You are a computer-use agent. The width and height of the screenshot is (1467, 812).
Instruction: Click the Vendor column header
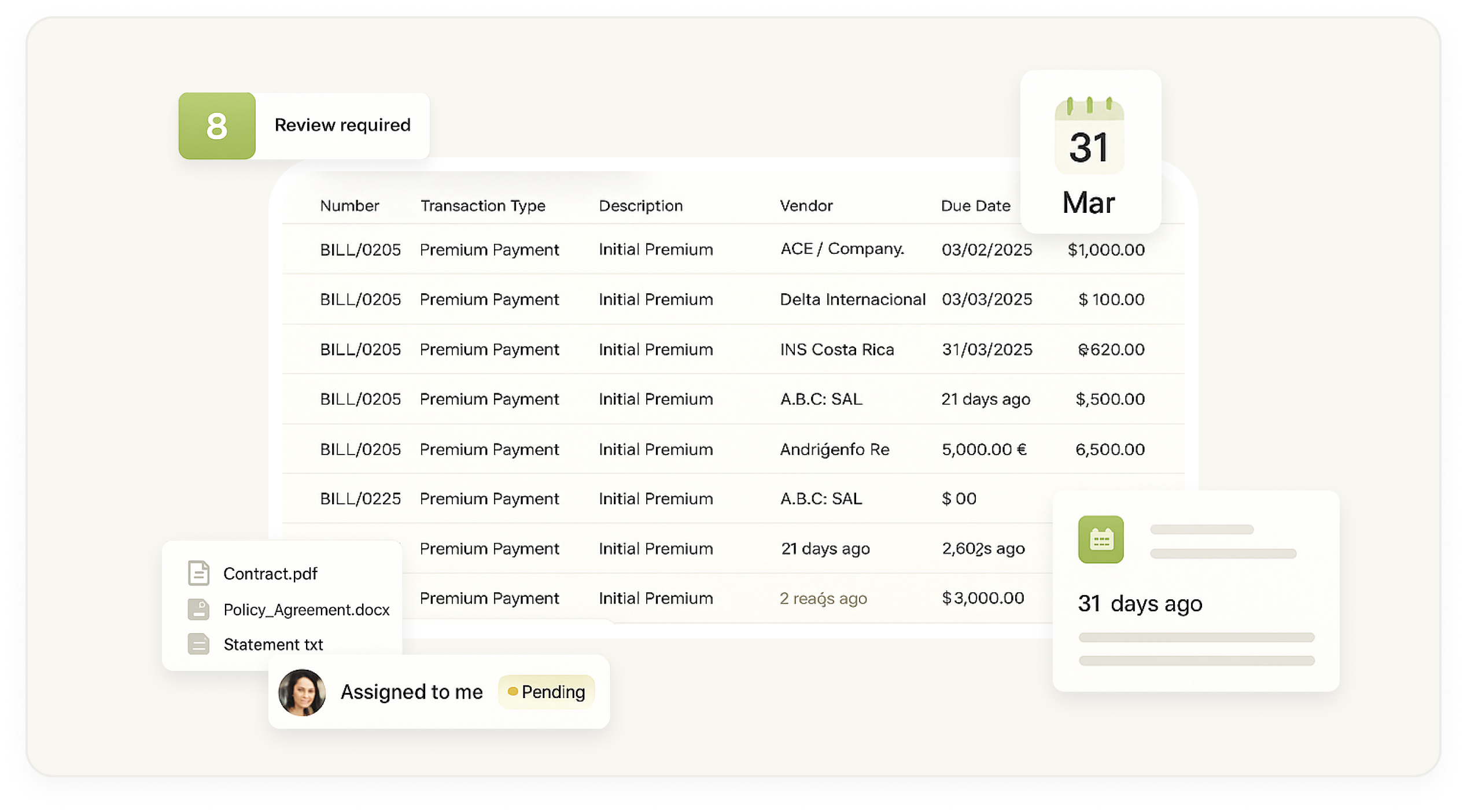[806, 206]
